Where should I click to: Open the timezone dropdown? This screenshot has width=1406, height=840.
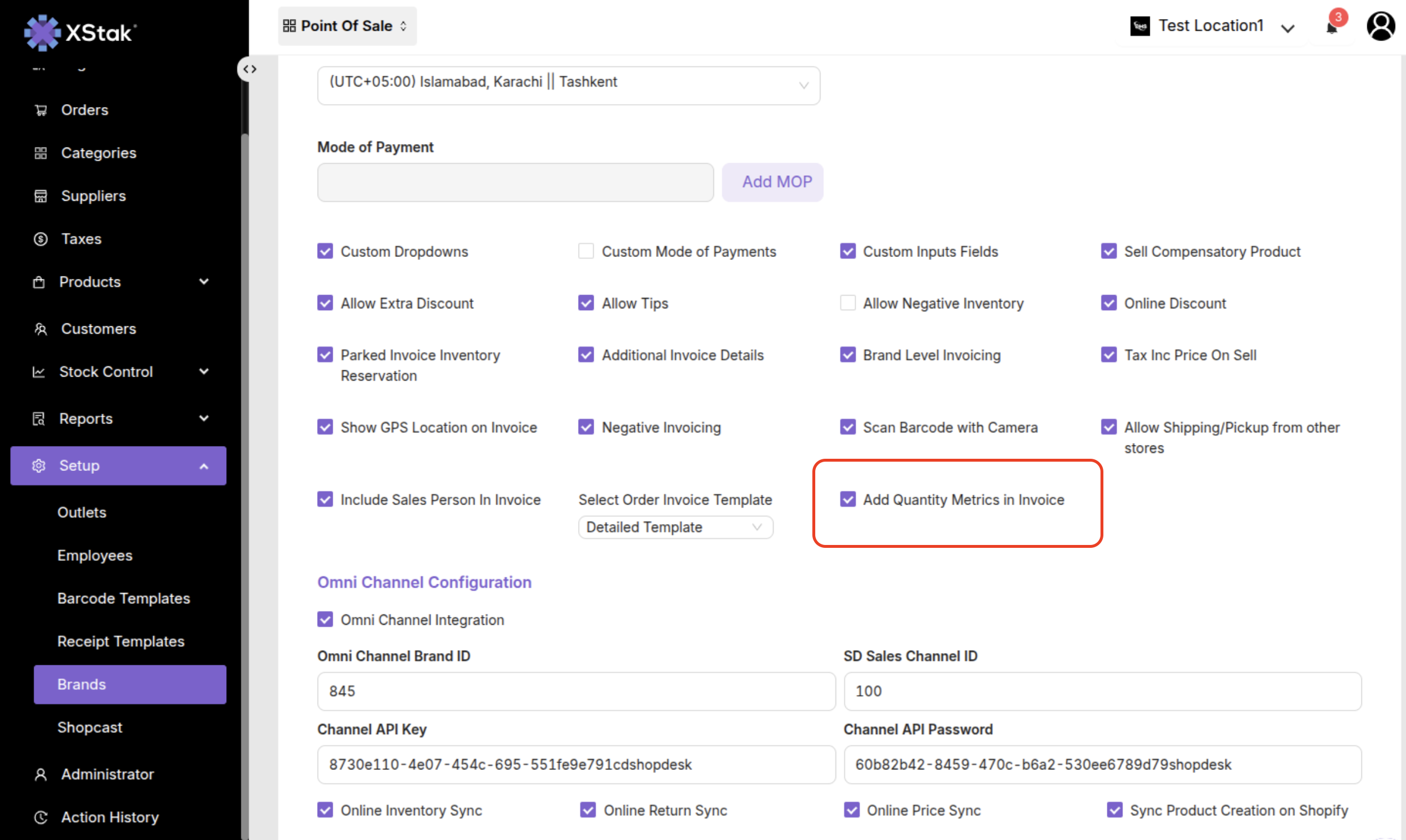(568, 85)
